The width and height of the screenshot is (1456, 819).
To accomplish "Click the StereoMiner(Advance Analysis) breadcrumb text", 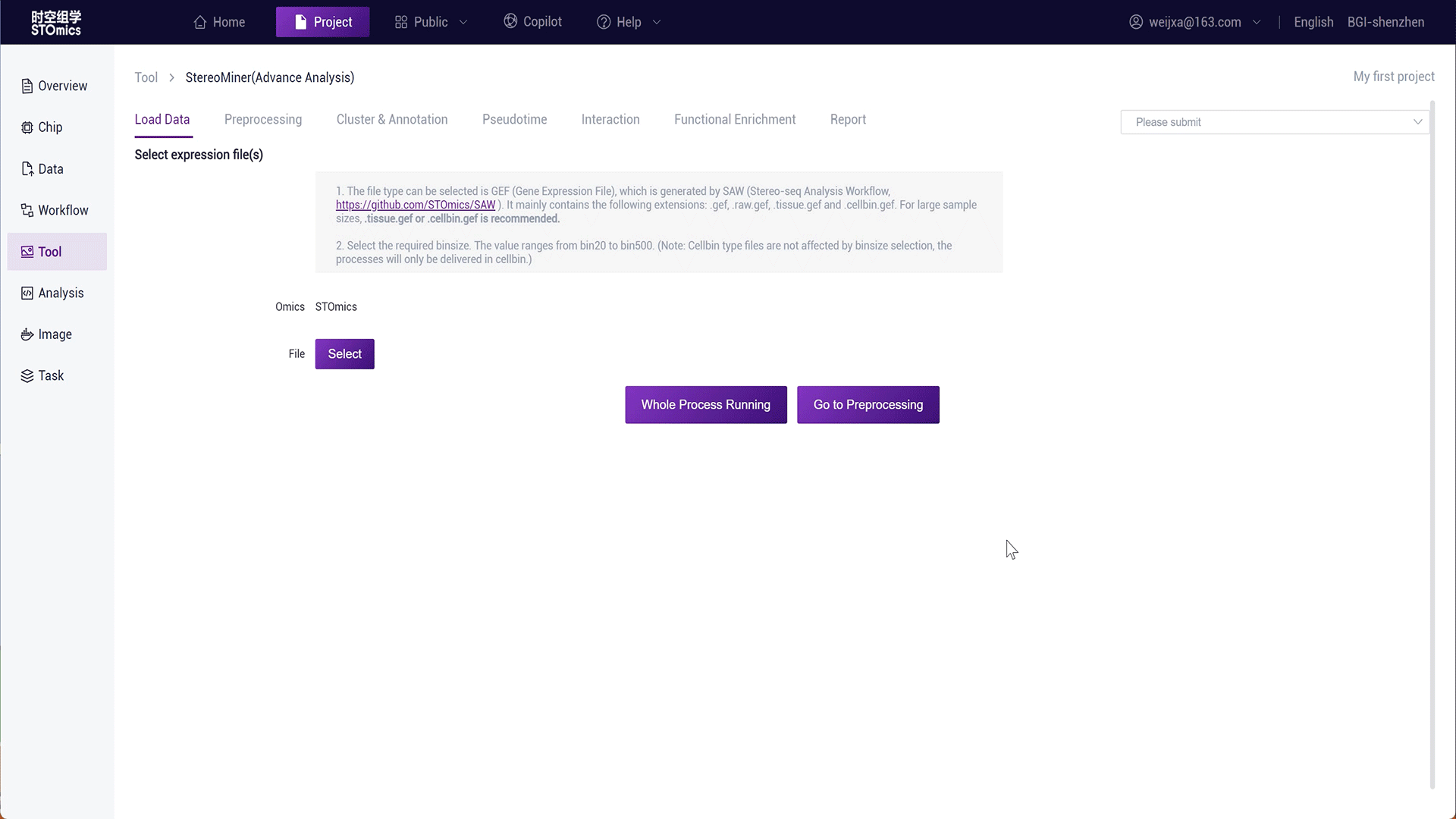I will 270,77.
